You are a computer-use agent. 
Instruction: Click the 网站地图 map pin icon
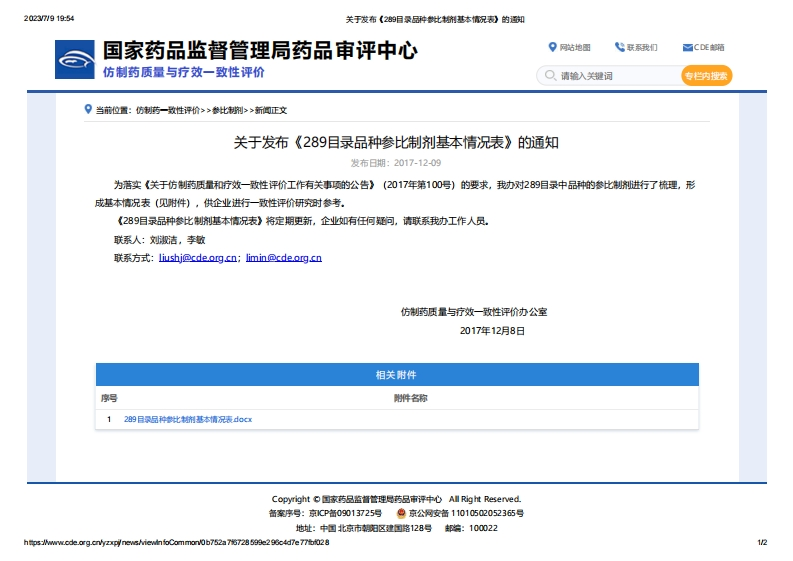(552, 47)
